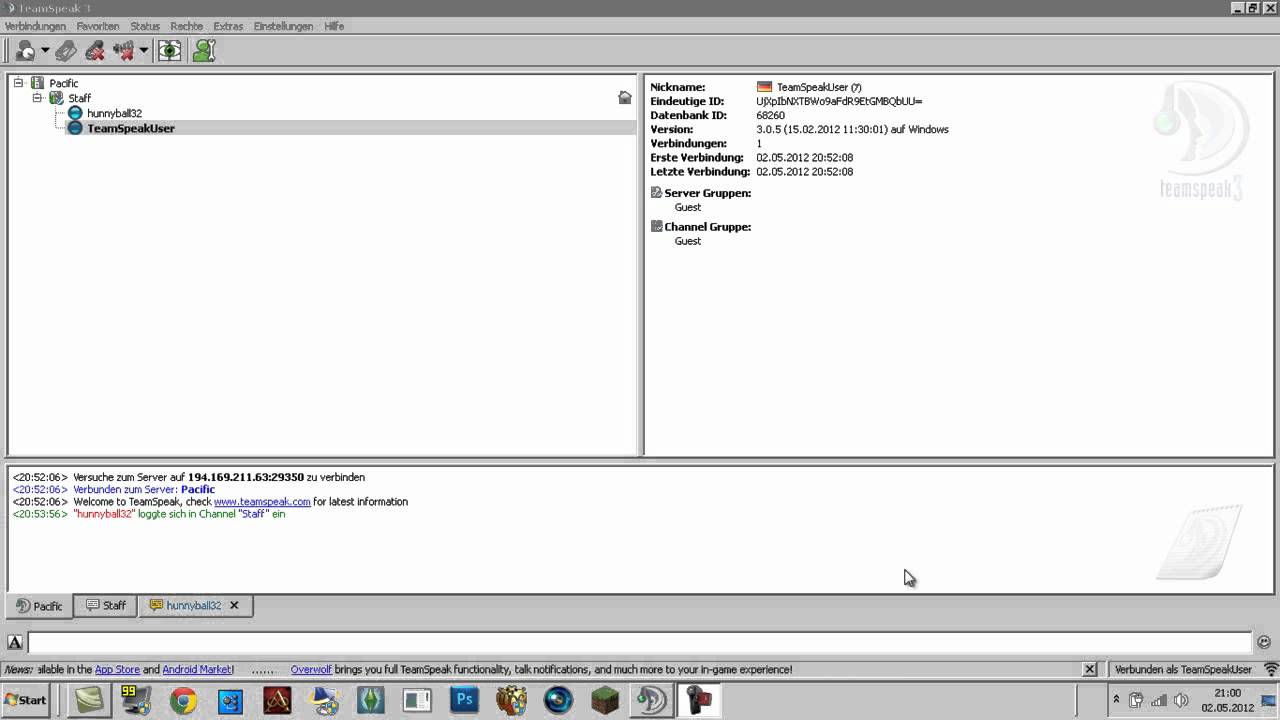This screenshot has width=1280, height=720.
Task: Open The Sims taskbar icon
Action: 370,700
